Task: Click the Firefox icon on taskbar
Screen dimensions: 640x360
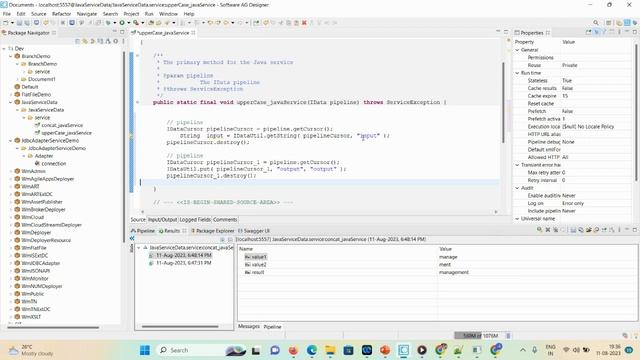Action: [293, 350]
